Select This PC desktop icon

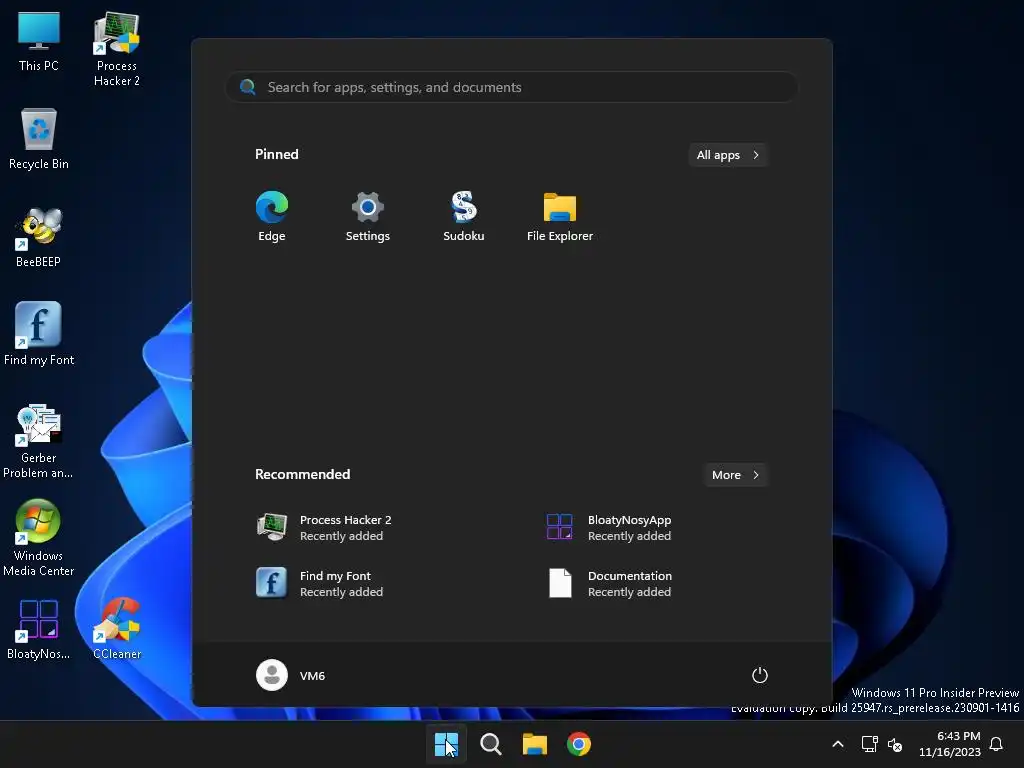coord(39,41)
